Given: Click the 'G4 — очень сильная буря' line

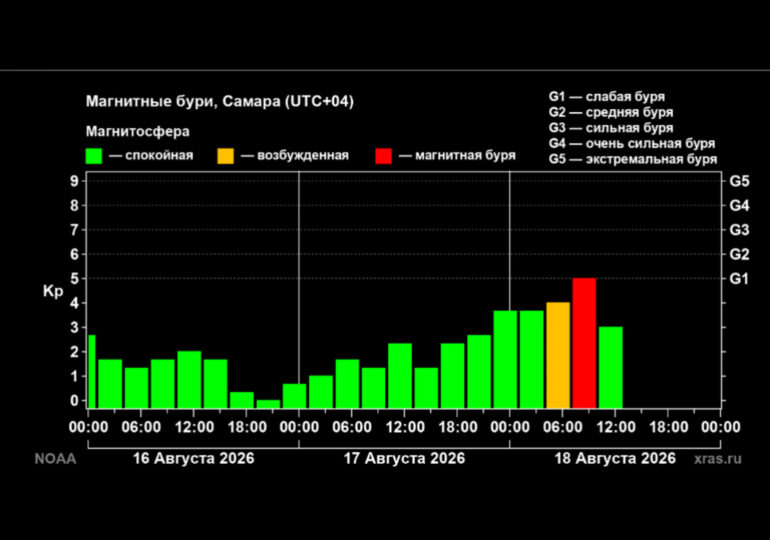Looking at the screenshot, I should tap(632, 144).
